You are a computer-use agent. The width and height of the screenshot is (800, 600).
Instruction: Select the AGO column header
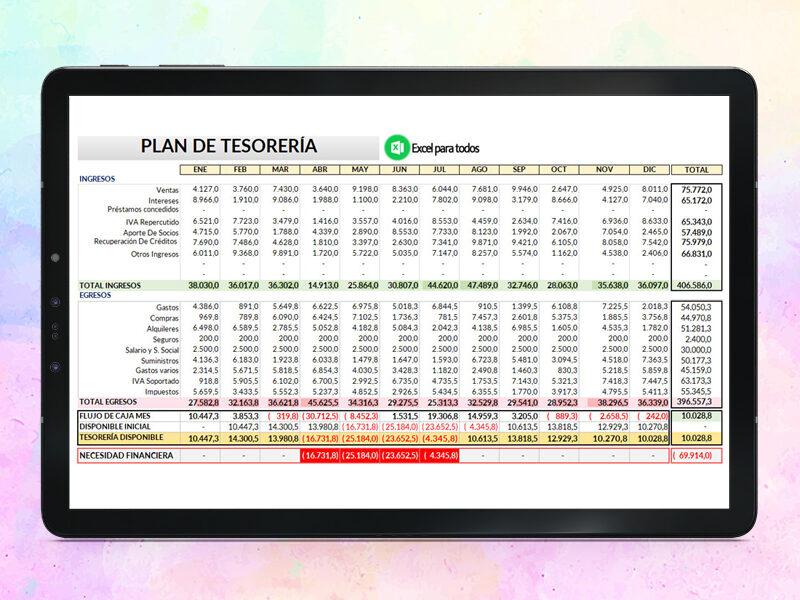point(479,169)
